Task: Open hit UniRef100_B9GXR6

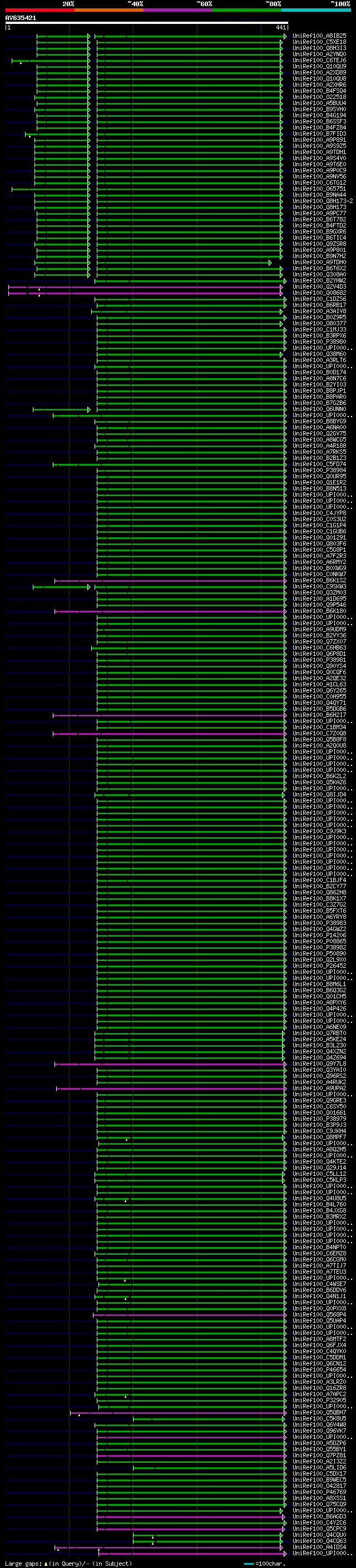Action: (x=319, y=232)
